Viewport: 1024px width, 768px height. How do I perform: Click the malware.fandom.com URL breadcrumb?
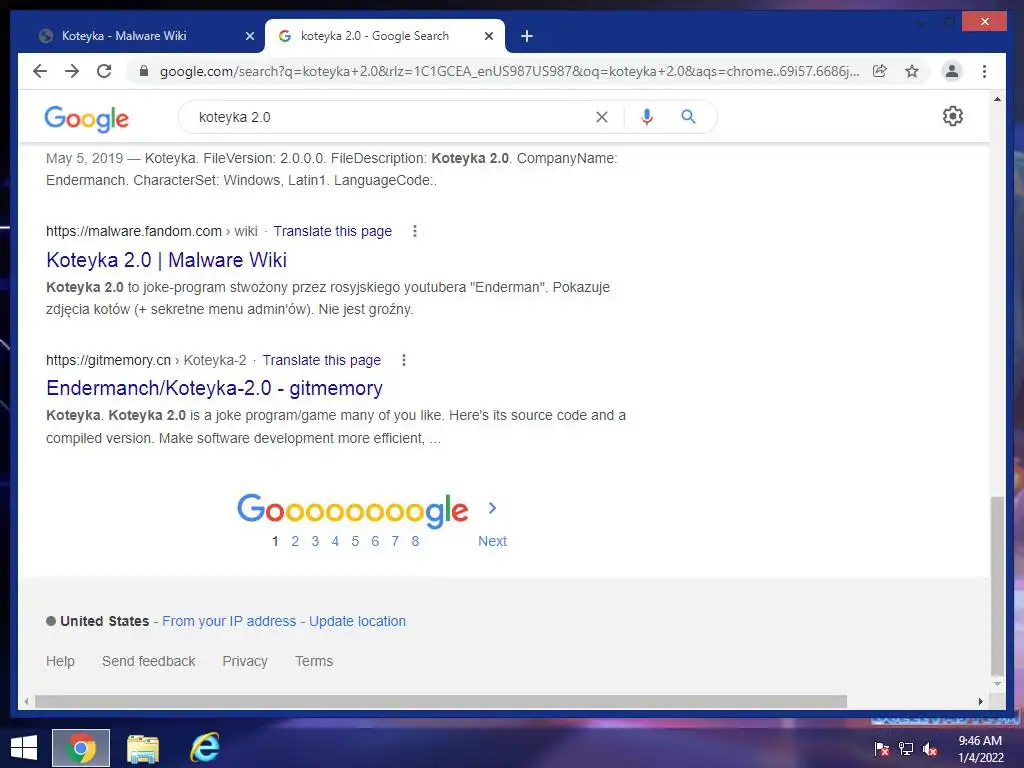click(152, 231)
